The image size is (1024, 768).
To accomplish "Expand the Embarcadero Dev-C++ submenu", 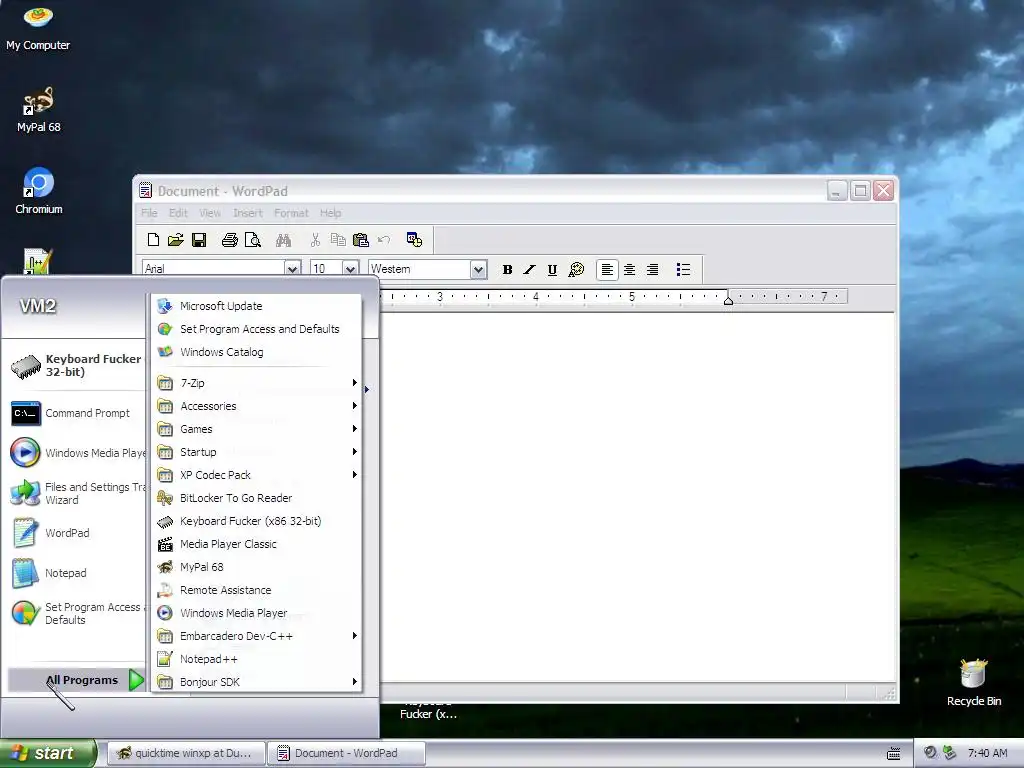I will click(256, 635).
